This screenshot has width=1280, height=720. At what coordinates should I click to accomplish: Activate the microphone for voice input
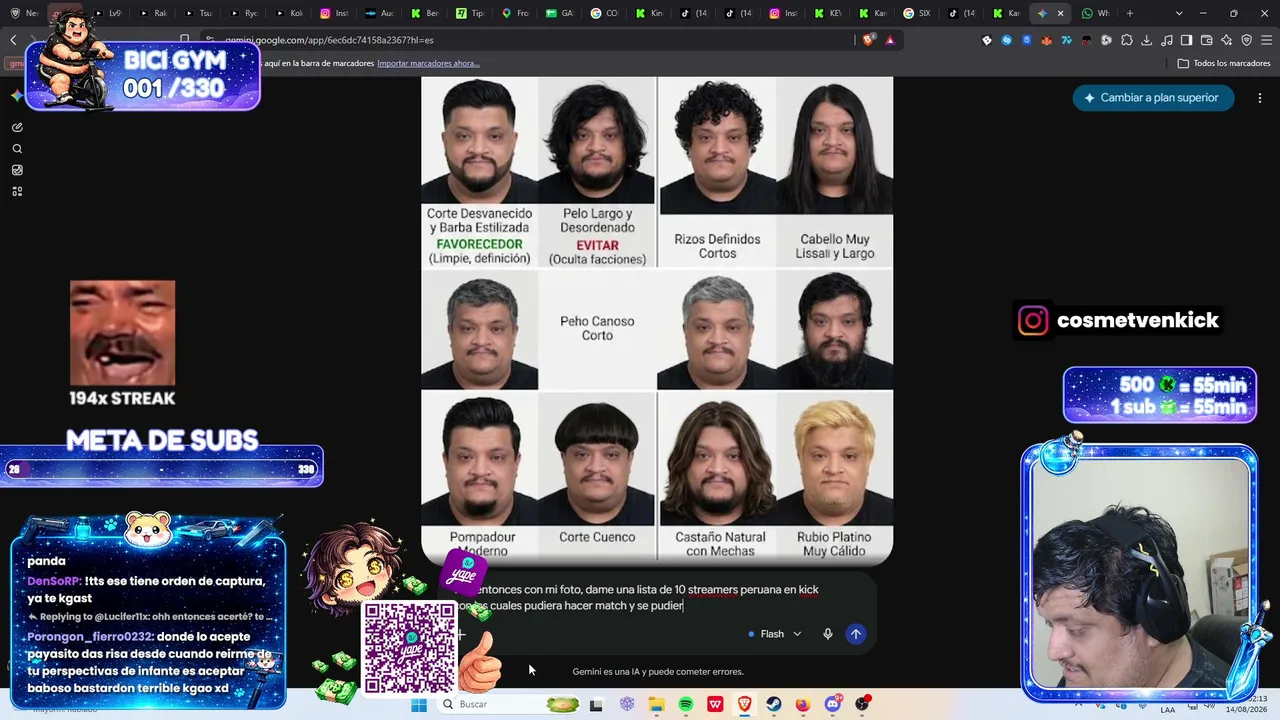click(827, 634)
